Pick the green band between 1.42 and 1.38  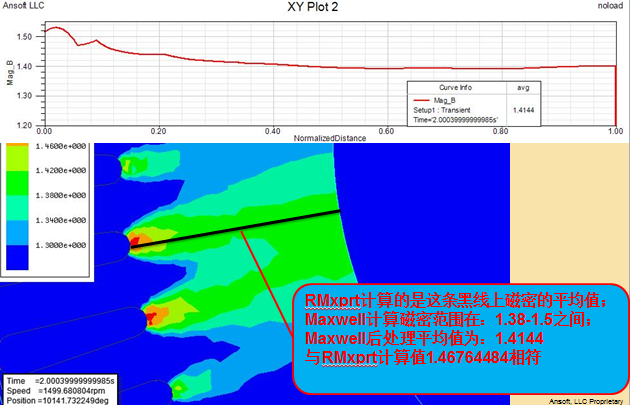17,183
